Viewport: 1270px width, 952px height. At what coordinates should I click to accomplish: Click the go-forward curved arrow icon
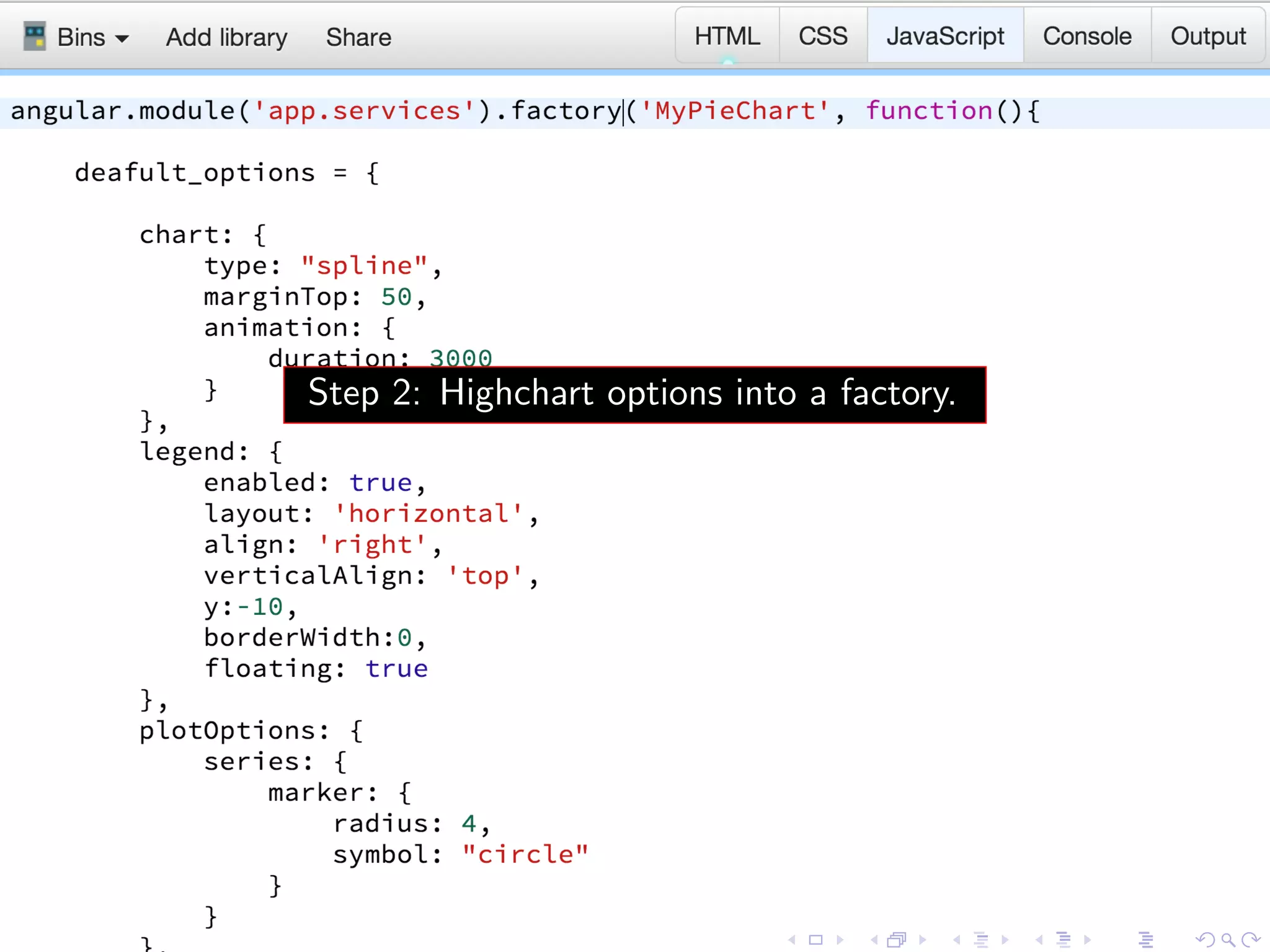pyautogui.click(x=1251, y=940)
